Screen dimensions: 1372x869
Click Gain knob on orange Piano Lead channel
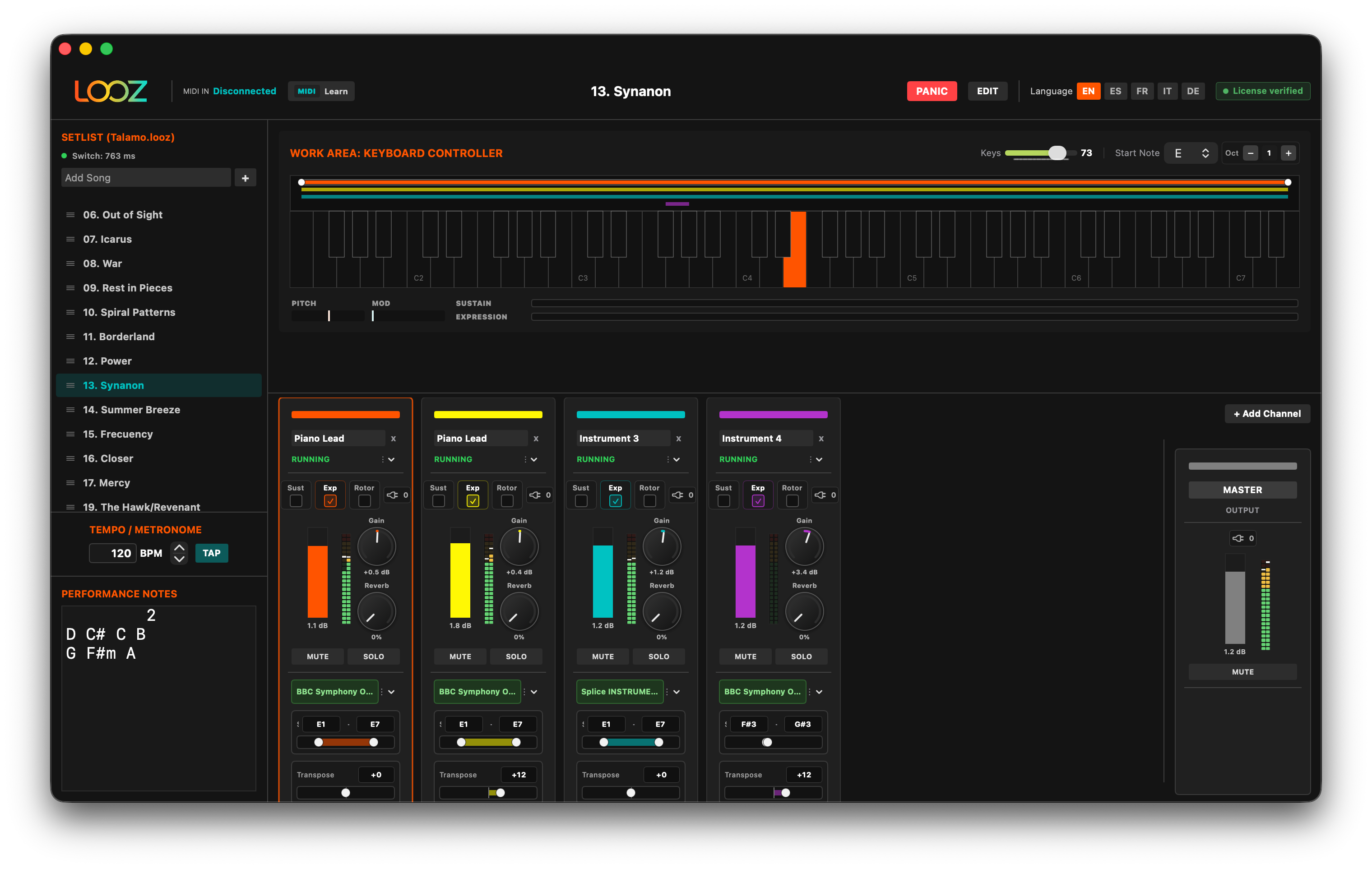pos(376,546)
